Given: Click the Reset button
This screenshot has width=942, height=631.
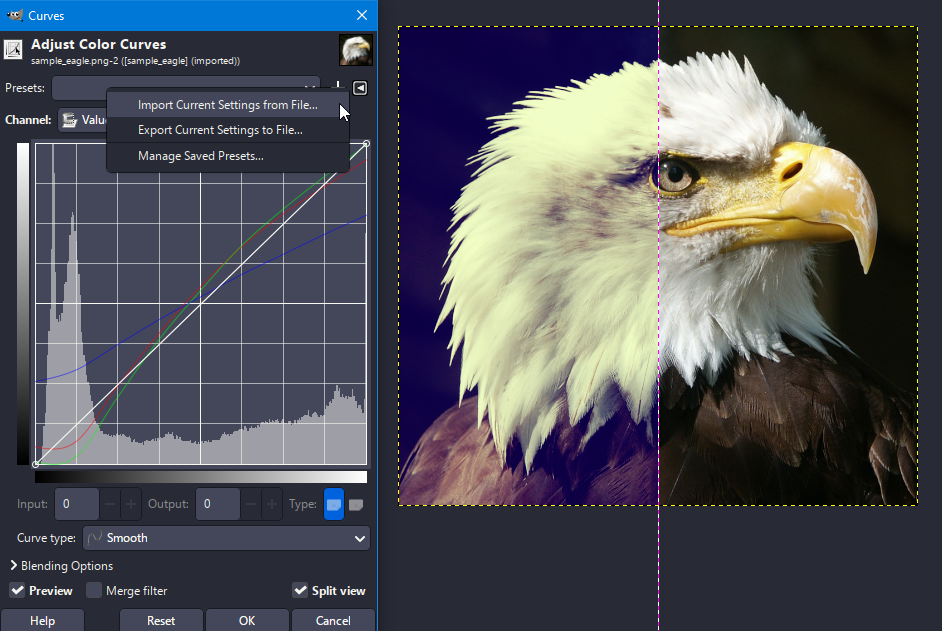Looking at the screenshot, I should pos(161,620).
